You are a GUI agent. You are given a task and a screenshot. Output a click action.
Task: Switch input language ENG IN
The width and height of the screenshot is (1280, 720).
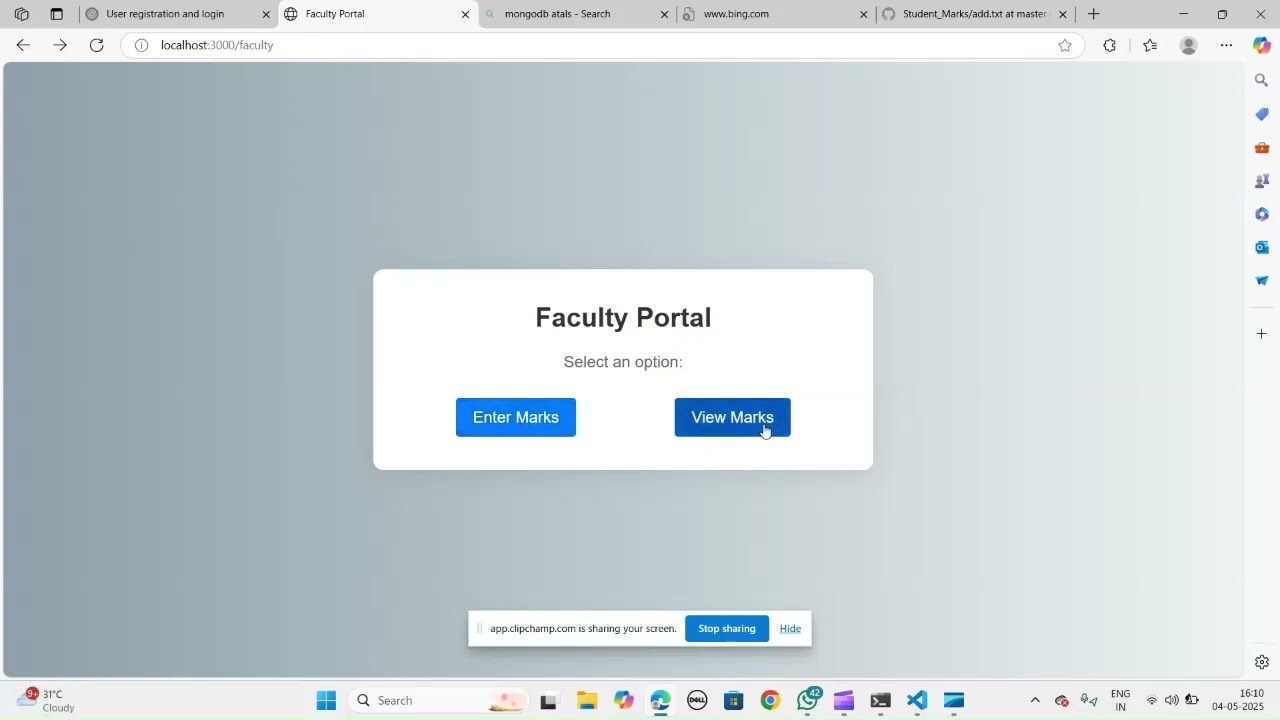pos(1120,700)
